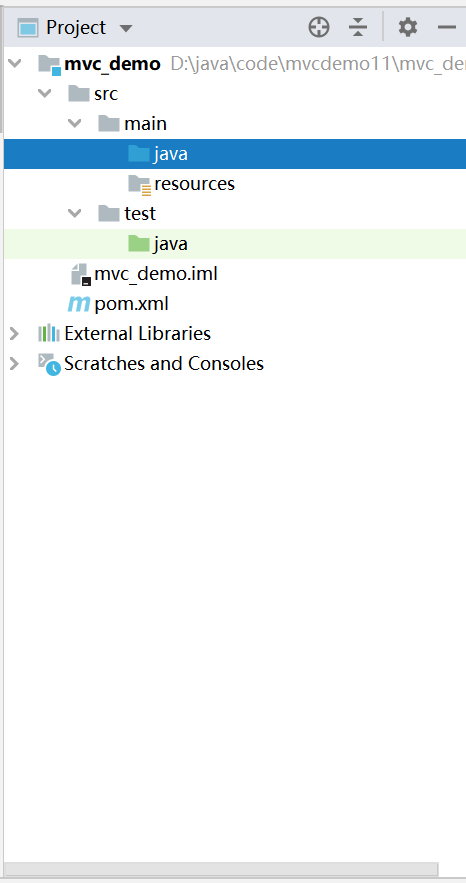Screen dimensions: 466x883
Task: Click the Scratches and Consoles clock icon
Action: click(49, 364)
